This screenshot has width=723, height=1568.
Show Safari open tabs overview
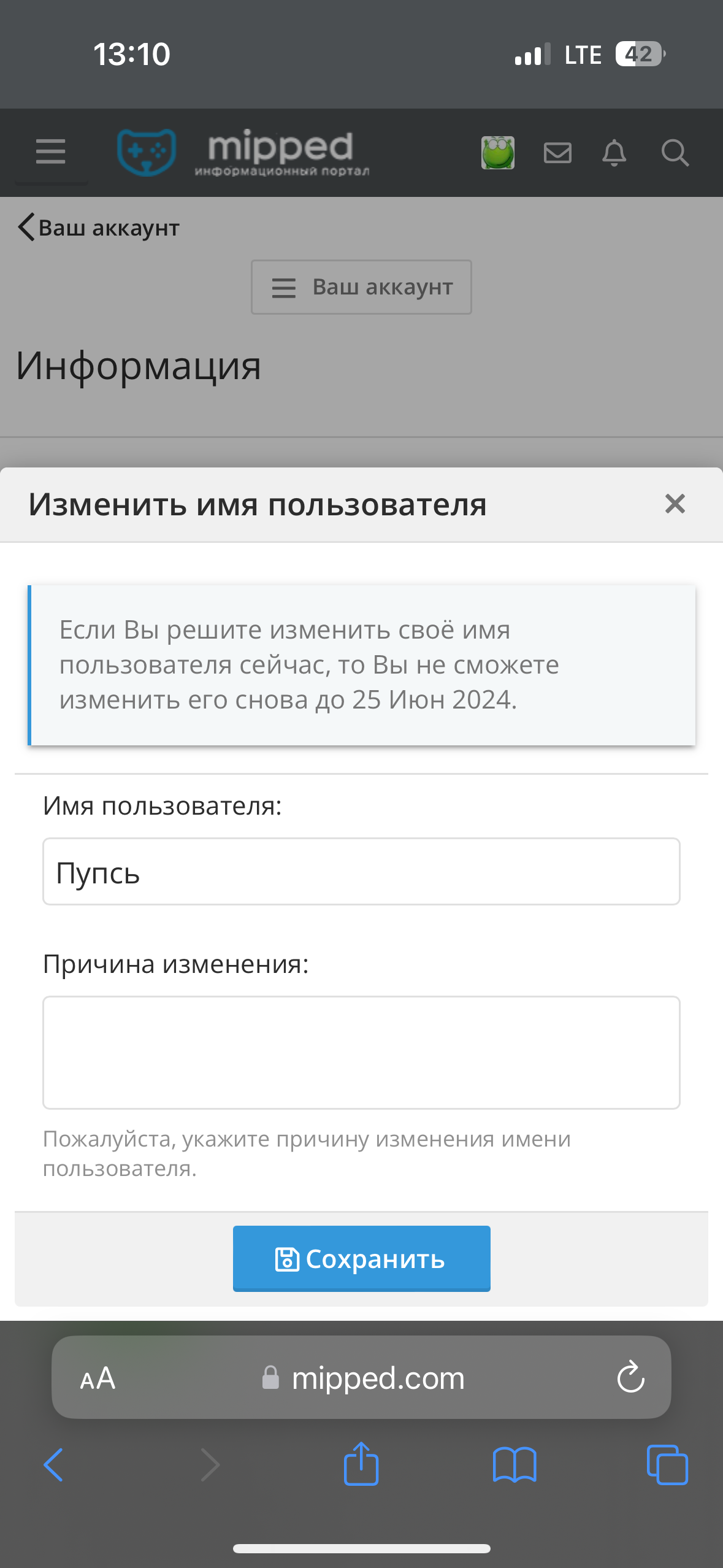pos(667,1465)
